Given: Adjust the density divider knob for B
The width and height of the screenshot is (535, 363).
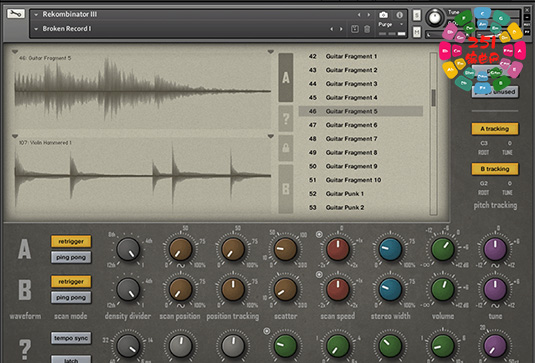Looking at the screenshot, I should tap(128, 290).
